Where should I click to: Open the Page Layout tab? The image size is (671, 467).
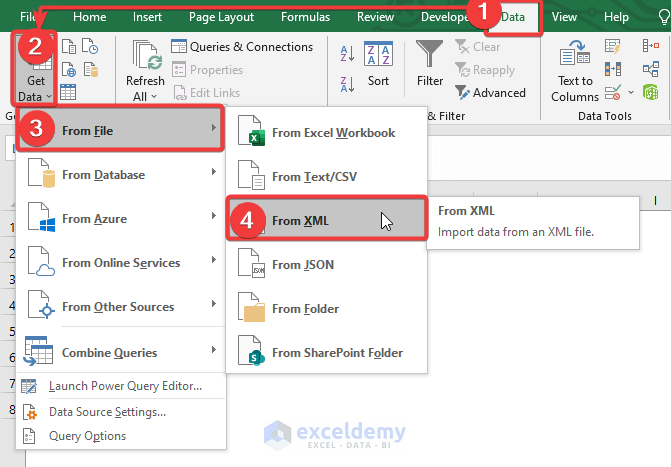point(221,17)
